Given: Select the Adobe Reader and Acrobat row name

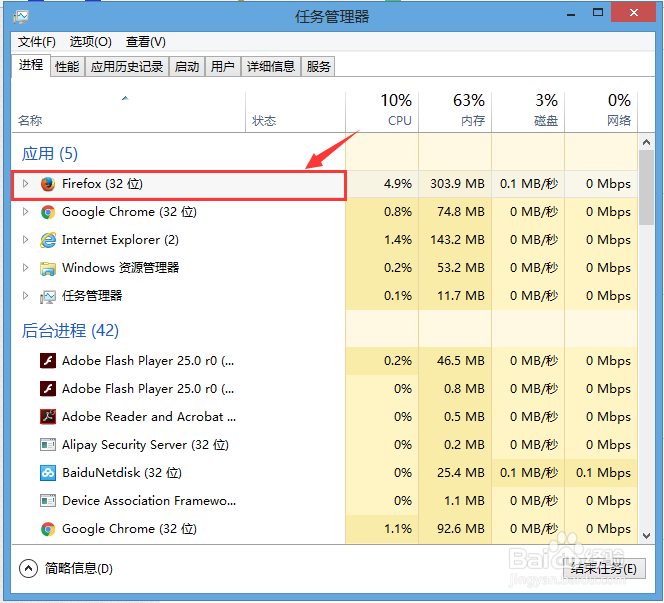Looking at the screenshot, I should [149, 417].
